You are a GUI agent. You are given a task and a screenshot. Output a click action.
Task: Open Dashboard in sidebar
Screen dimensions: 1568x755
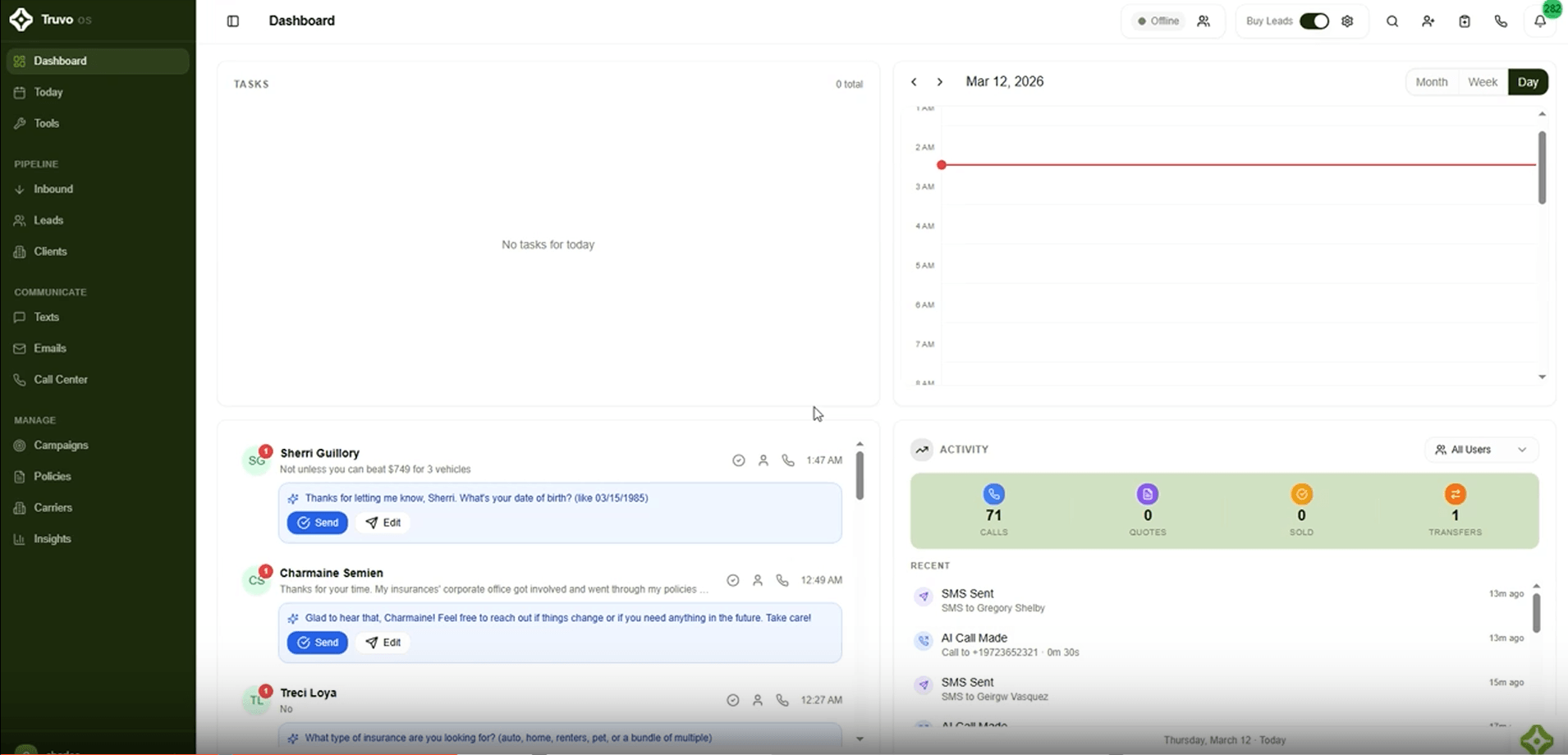coord(98,61)
